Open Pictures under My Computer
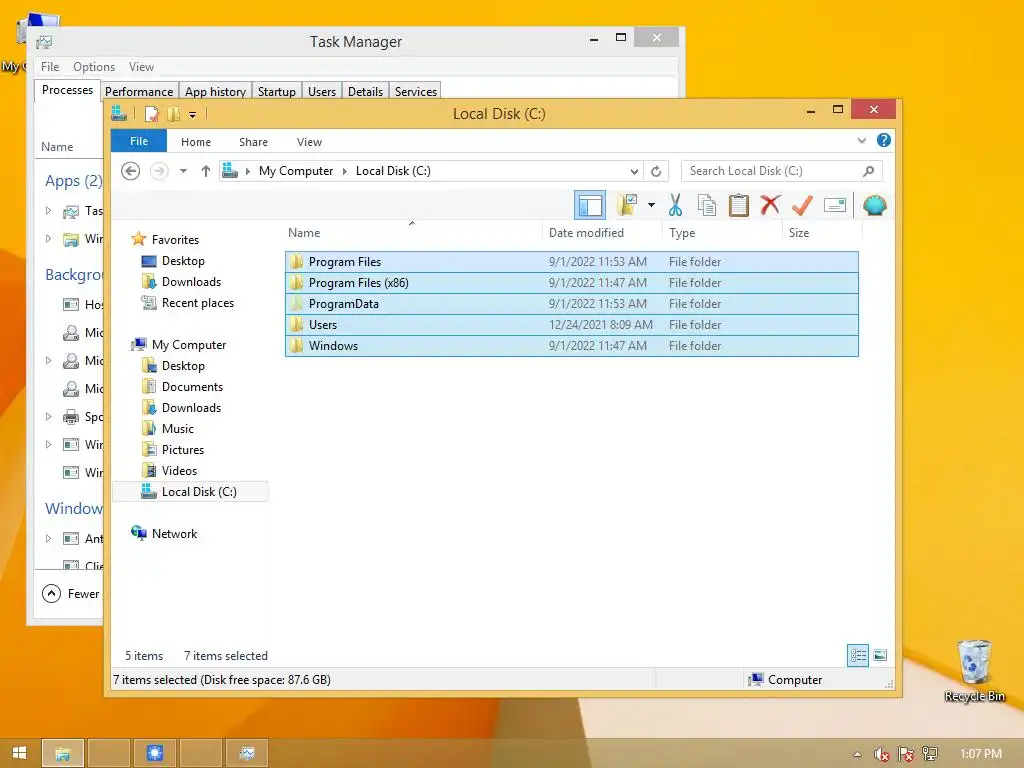Image resolution: width=1024 pixels, height=768 pixels. point(183,449)
